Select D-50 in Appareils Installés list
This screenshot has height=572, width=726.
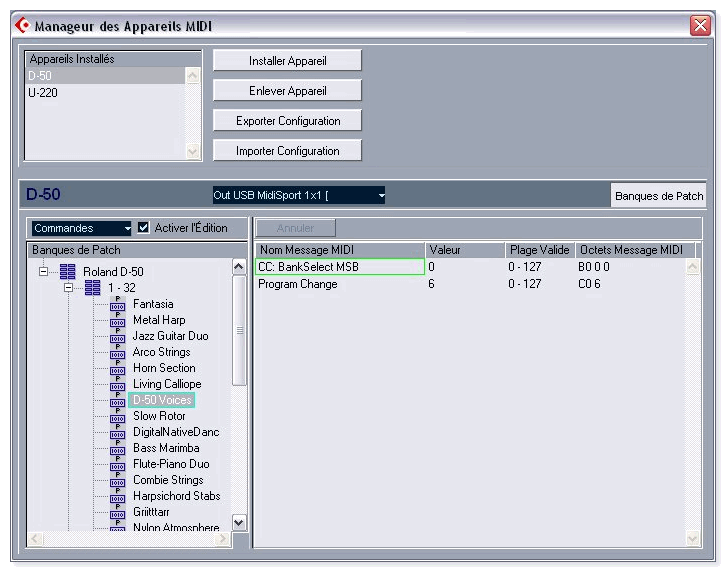106,75
